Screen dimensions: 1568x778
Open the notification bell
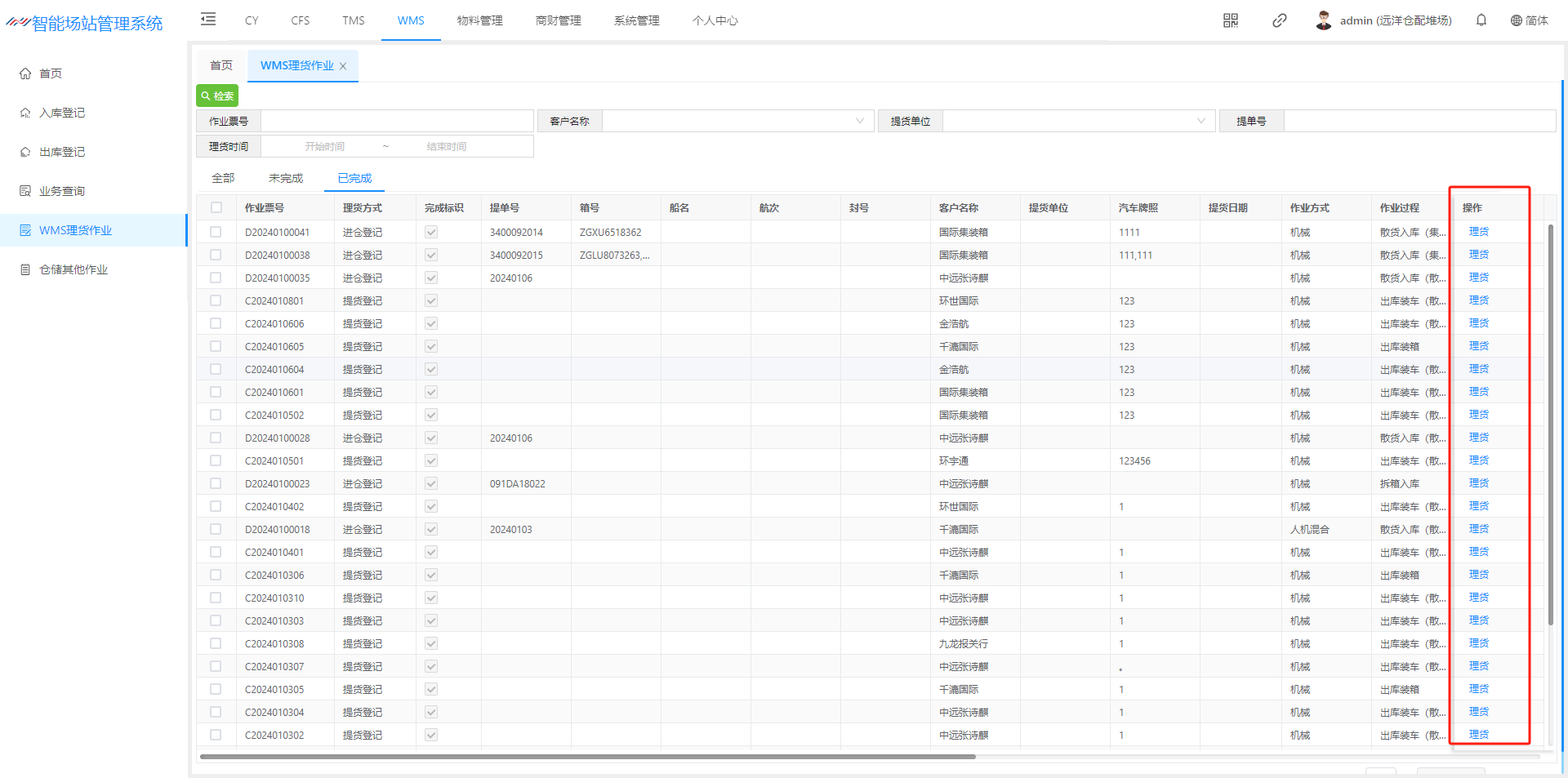pyautogui.click(x=1481, y=20)
